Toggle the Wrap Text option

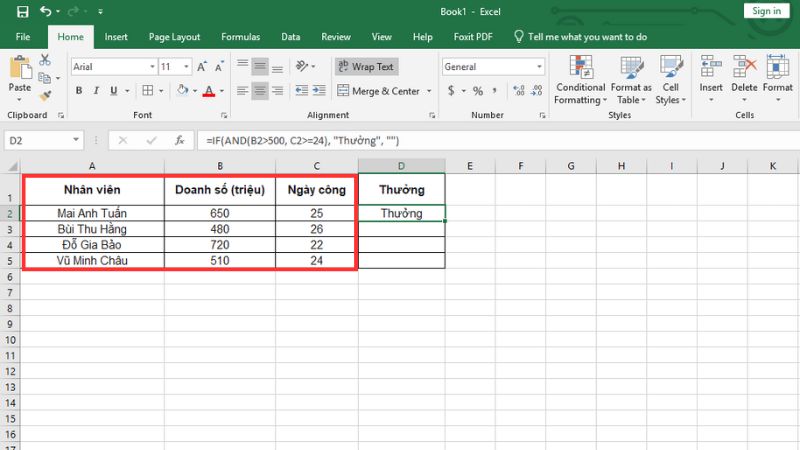click(x=366, y=67)
